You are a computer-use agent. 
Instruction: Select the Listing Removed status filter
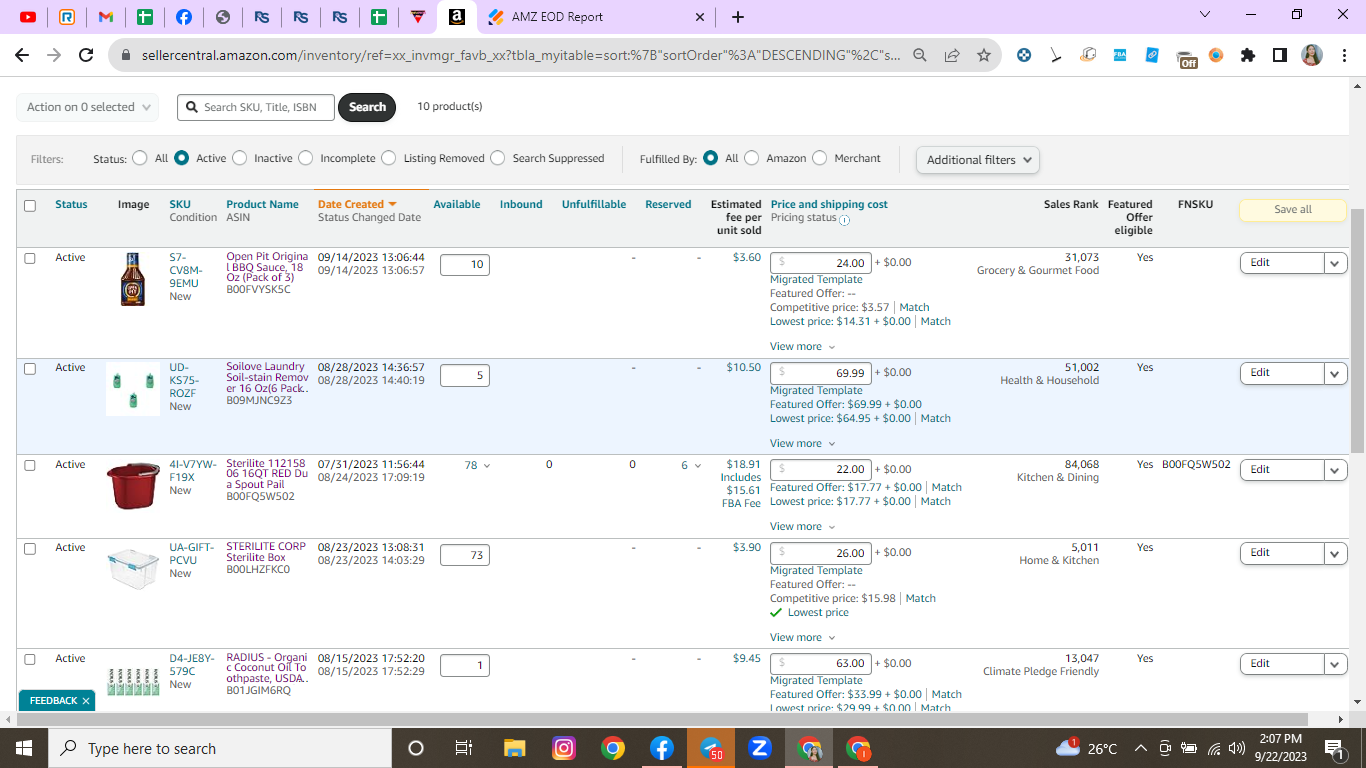click(x=389, y=158)
